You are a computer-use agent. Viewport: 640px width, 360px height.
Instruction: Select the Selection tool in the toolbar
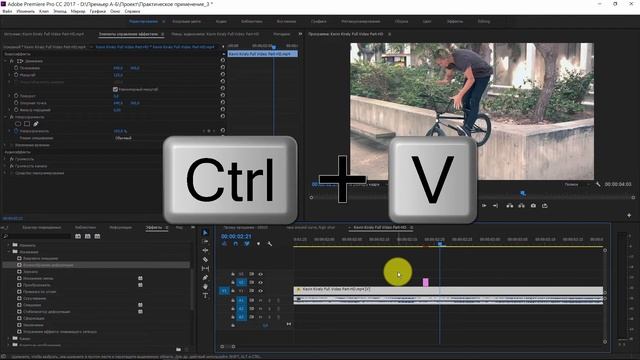point(205,232)
